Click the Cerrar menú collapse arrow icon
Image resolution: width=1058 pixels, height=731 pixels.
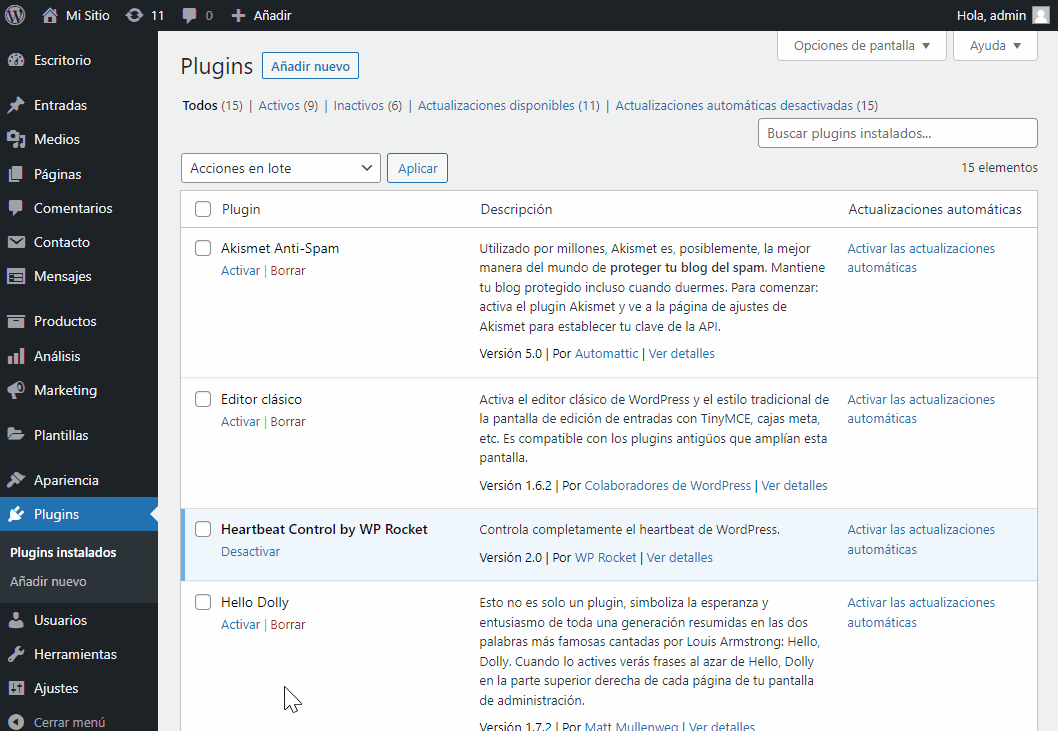pos(16,722)
